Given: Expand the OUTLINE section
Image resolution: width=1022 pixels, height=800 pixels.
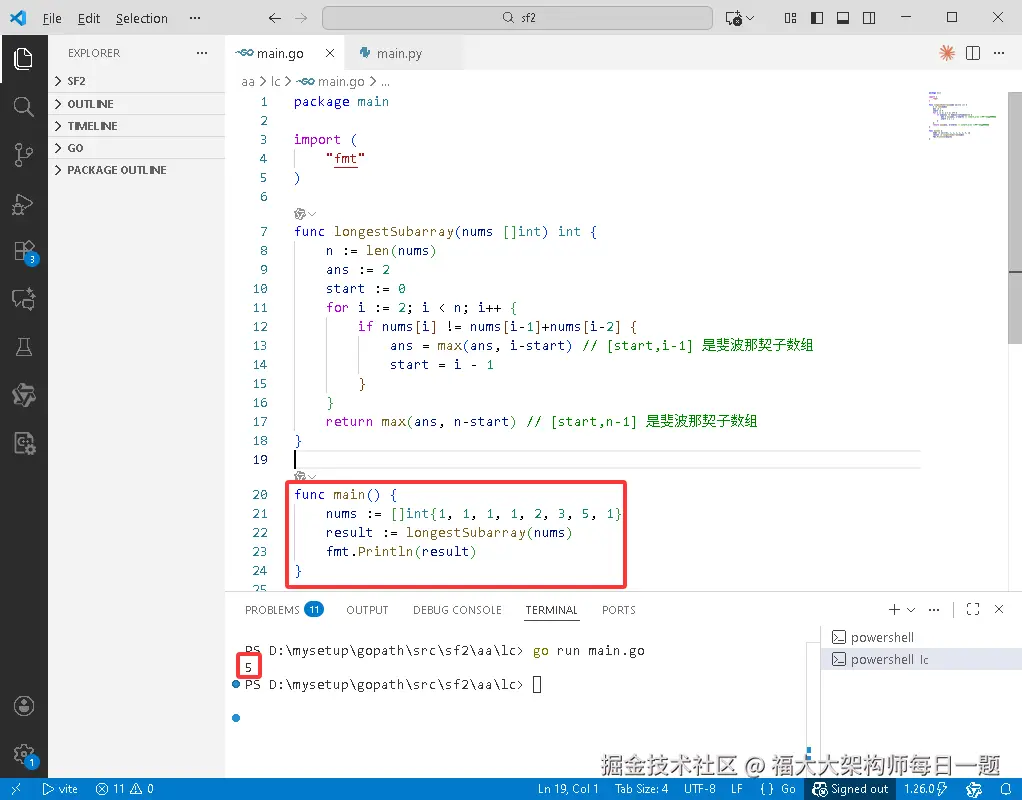Looking at the screenshot, I should click(x=137, y=104).
